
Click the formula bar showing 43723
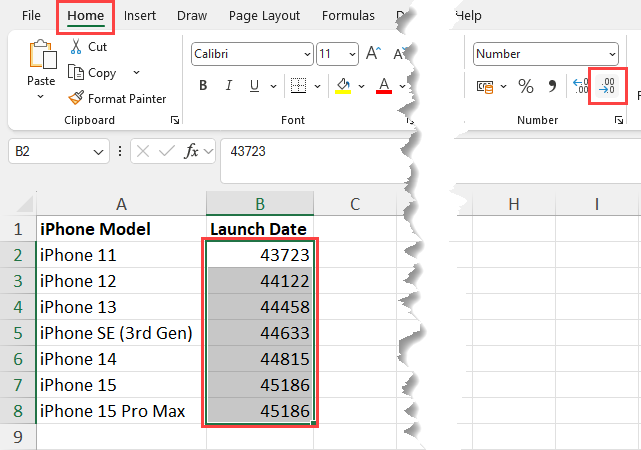coord(315,161)
